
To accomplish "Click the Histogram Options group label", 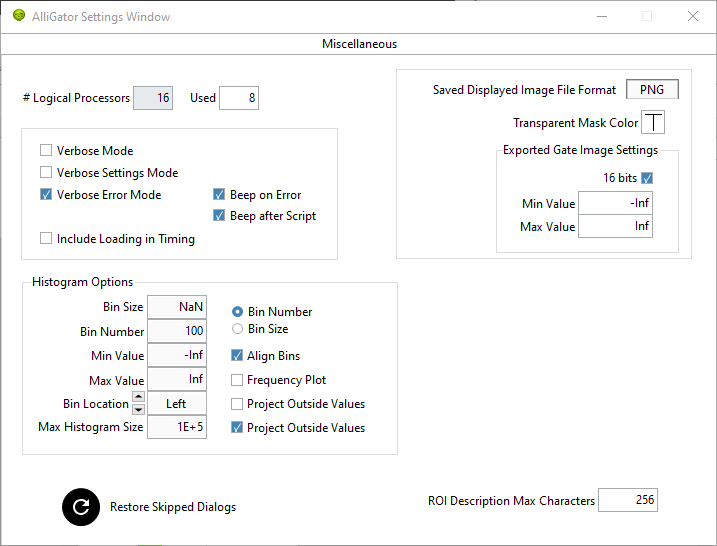I will 82,282.
